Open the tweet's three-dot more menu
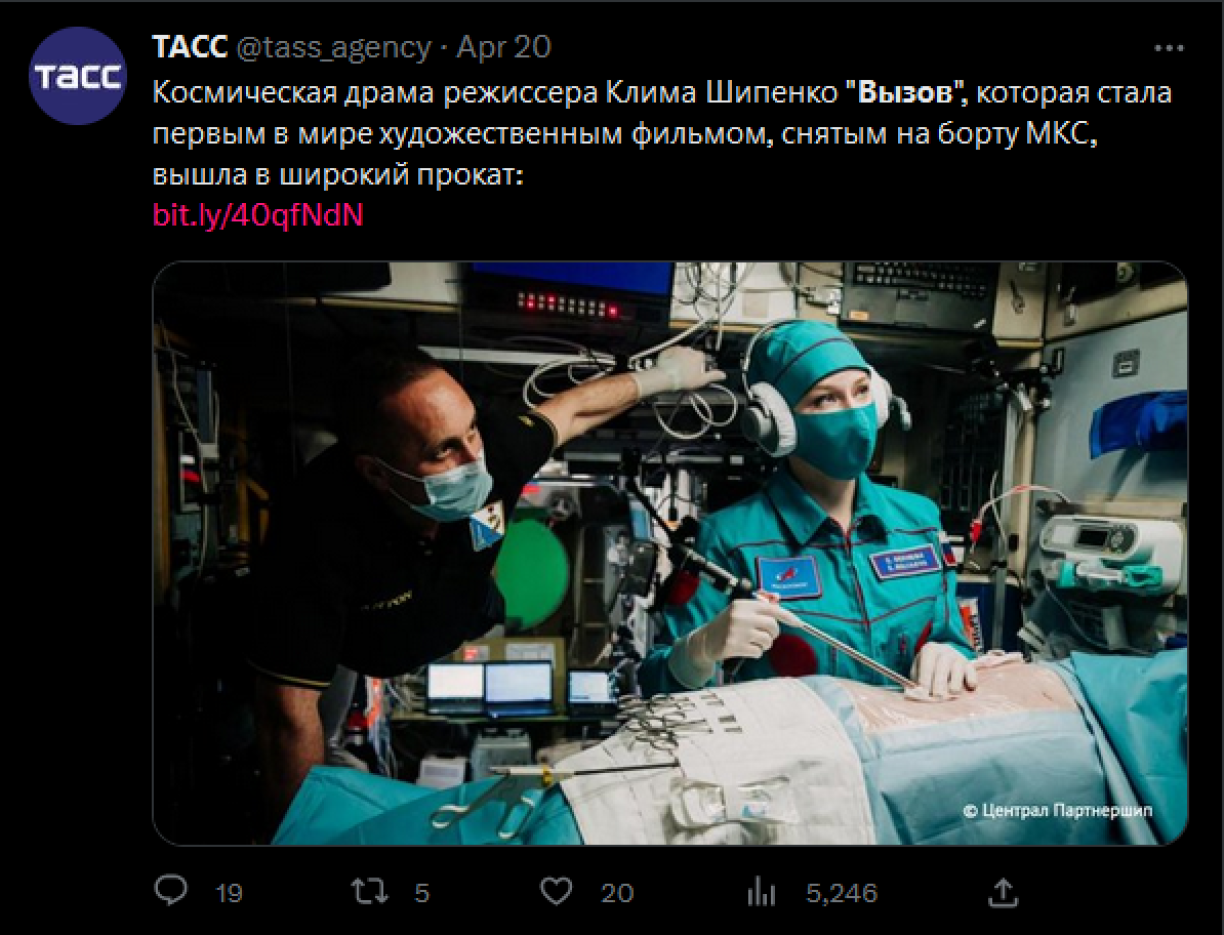 [1168, 48]
